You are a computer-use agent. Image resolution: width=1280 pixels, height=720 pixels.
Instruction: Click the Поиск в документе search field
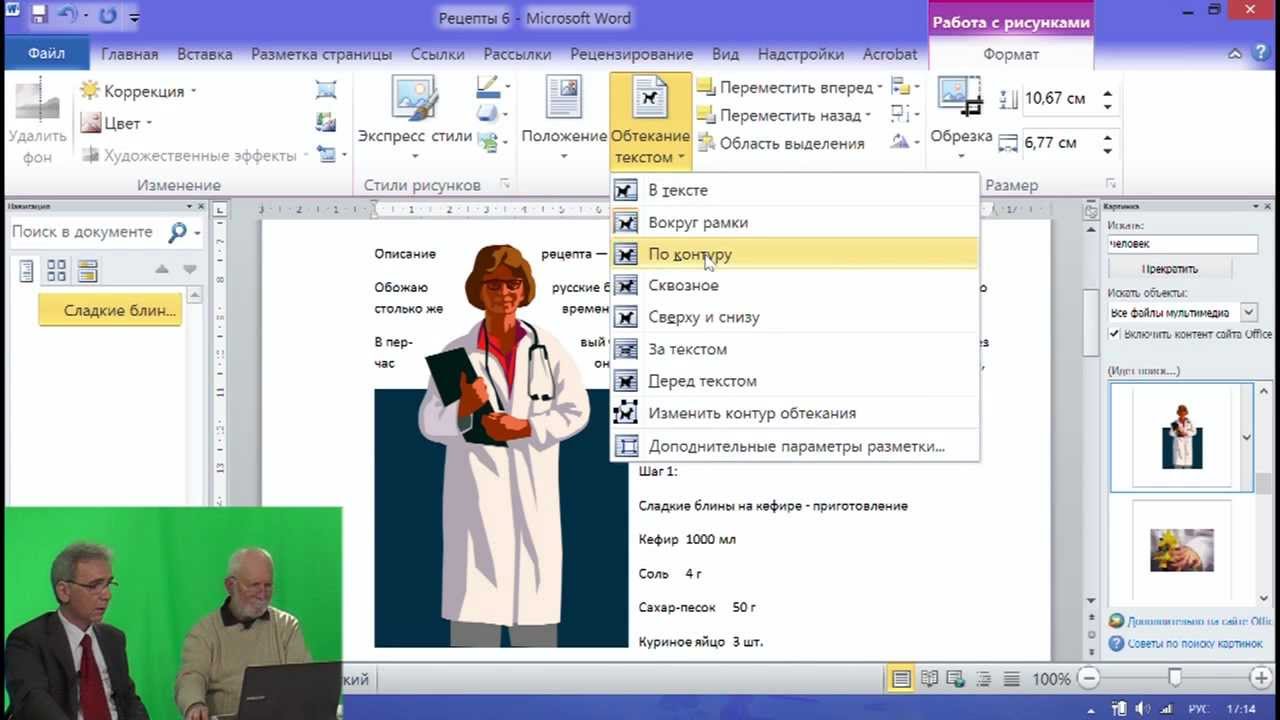pos(84,232)
